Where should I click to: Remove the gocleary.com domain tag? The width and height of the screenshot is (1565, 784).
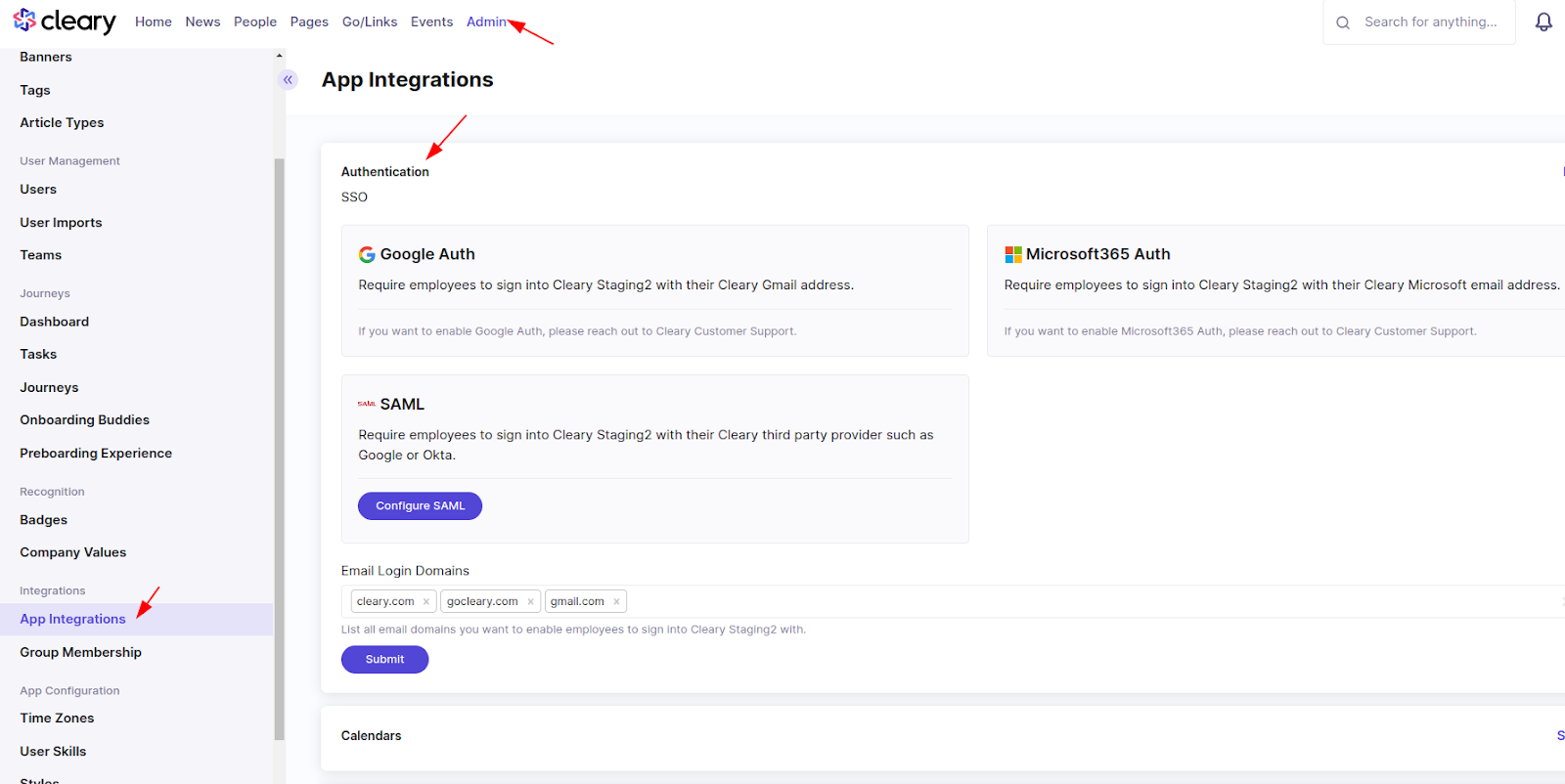click(530, 602)
